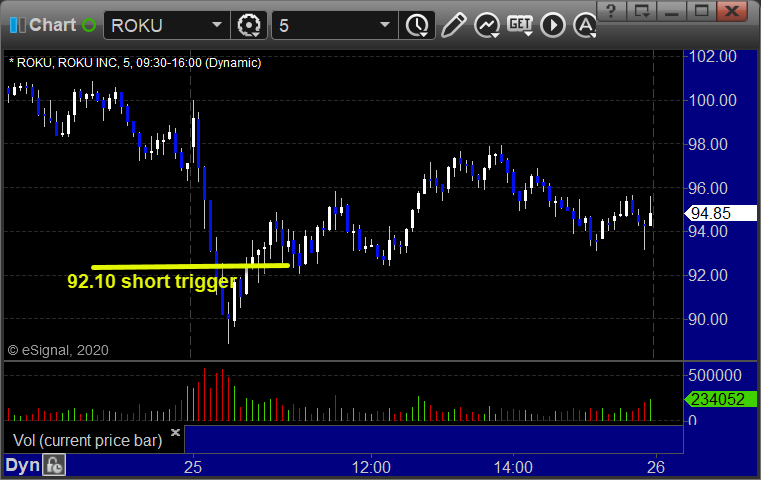Click the Chart window title label
The width and height of the screenshot is (761, 480).
[x=52, y=25]
